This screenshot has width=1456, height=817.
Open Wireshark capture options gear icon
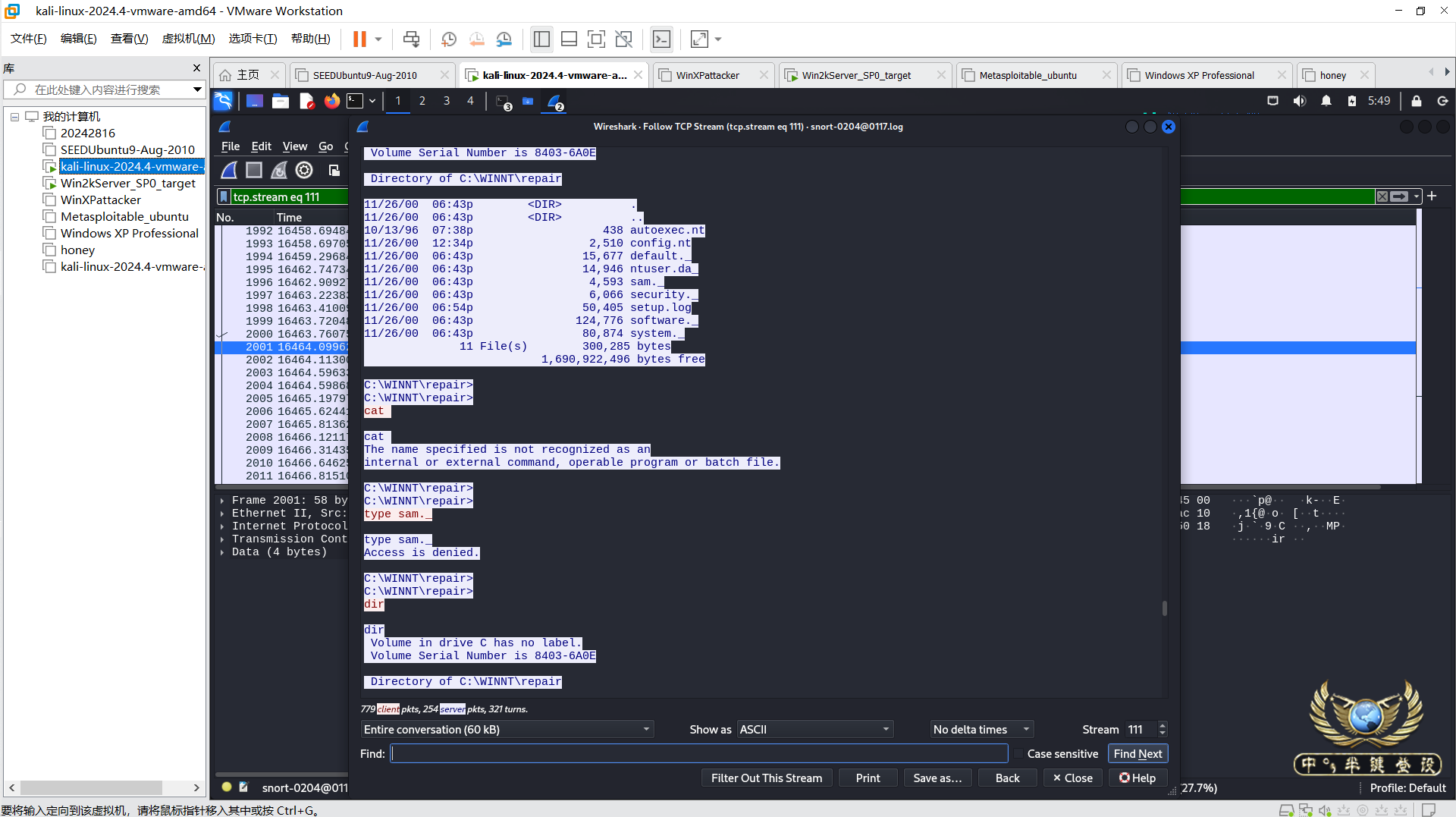[x=304, y=171]
